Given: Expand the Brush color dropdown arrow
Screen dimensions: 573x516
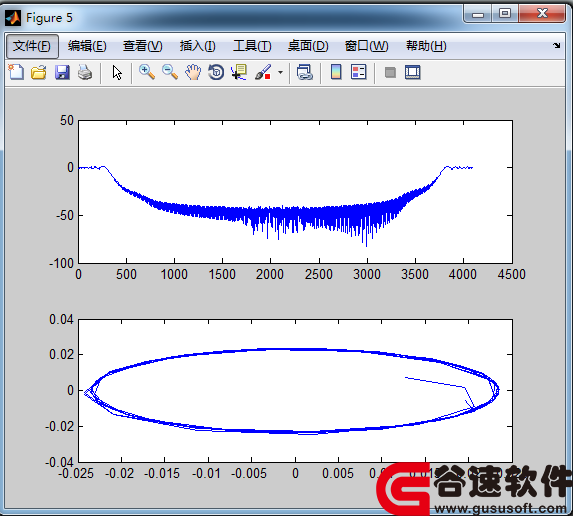Looking at the screenshot, I should (280, 72).
